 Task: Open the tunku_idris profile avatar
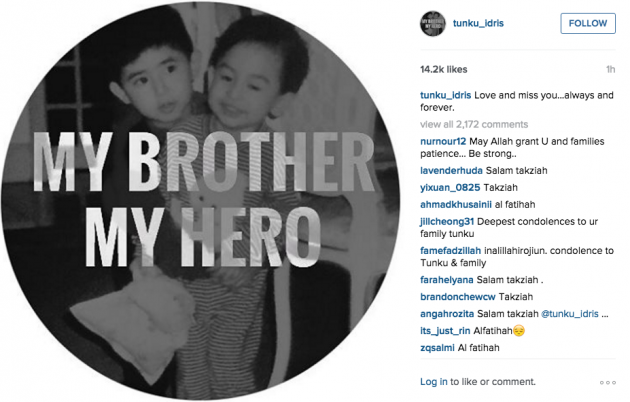(433, 23)
